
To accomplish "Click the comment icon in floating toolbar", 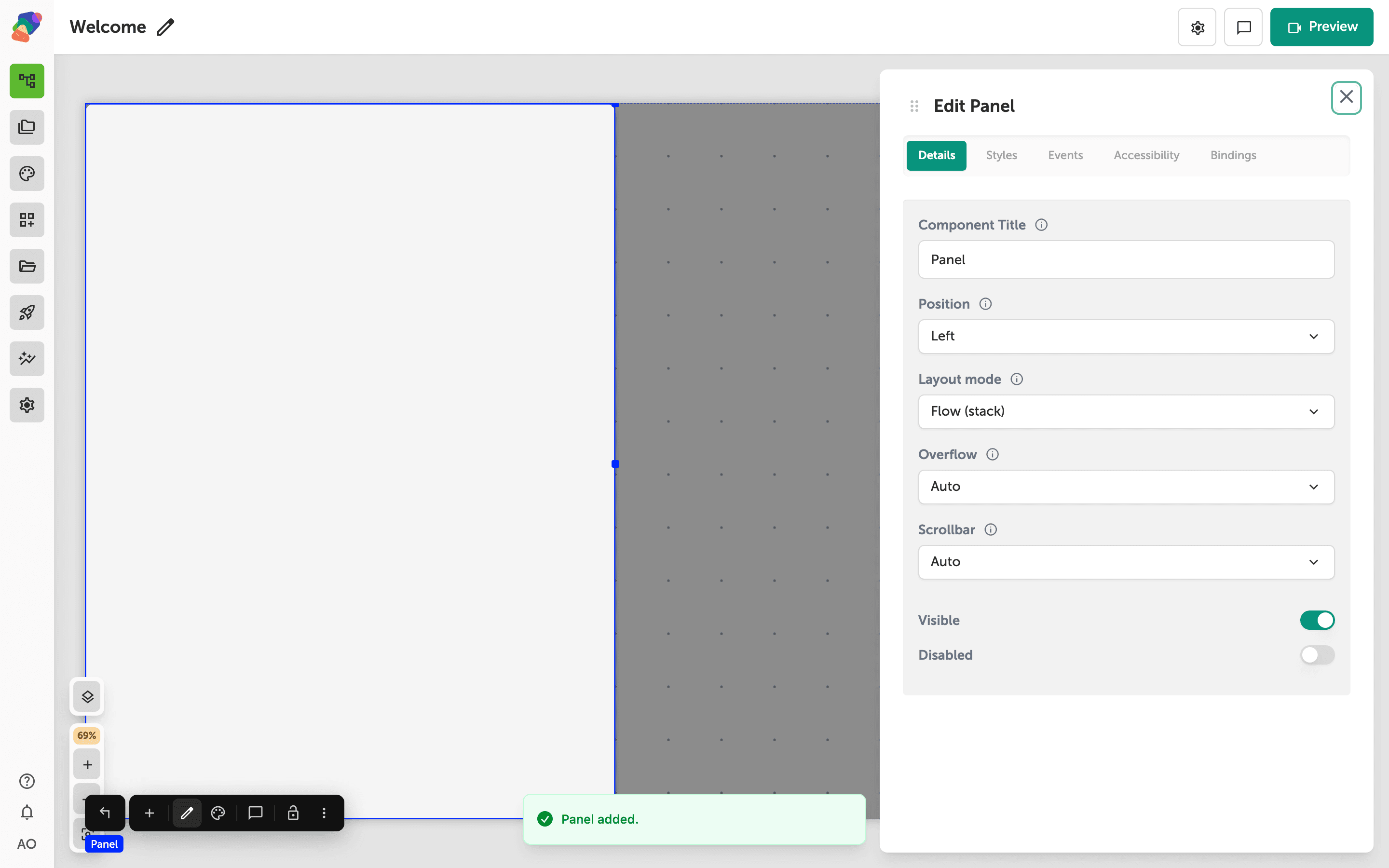I will [256, 813].
